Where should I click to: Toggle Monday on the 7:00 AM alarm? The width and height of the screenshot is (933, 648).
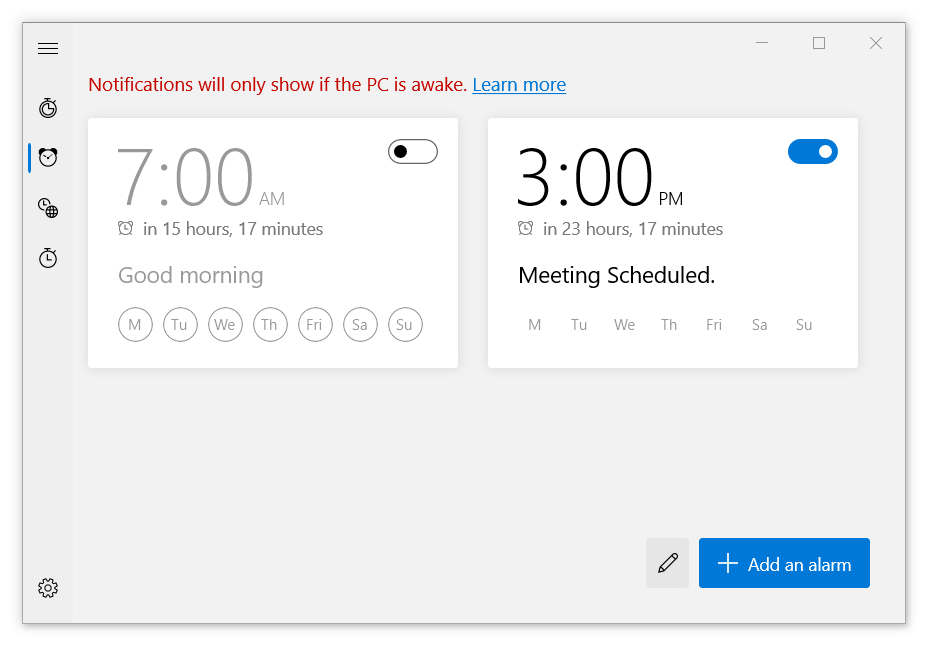click(135, 324)
